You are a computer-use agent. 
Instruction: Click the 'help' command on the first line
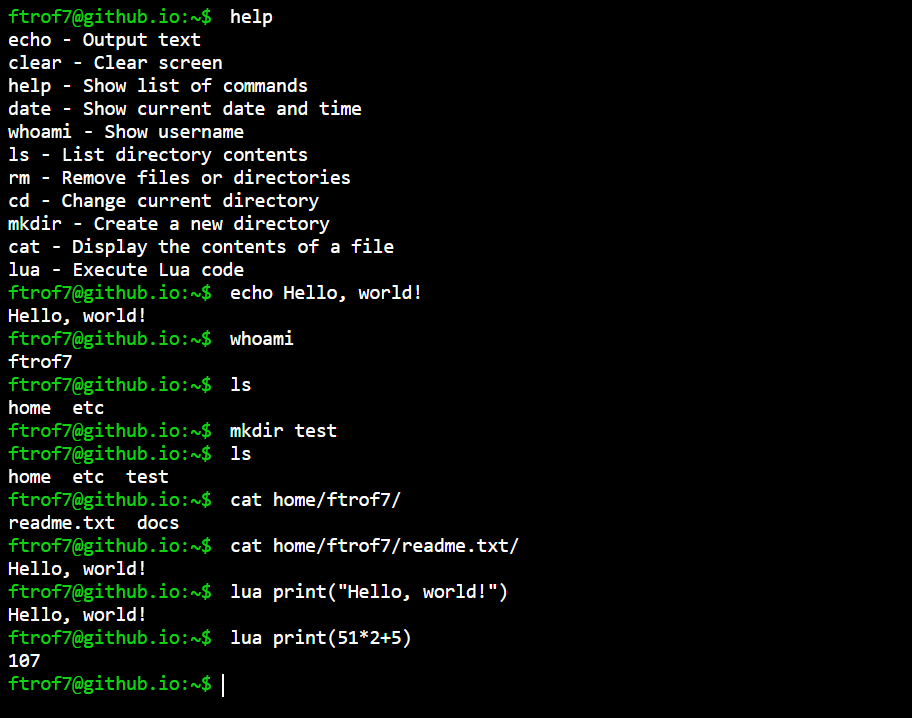point(251,17)
